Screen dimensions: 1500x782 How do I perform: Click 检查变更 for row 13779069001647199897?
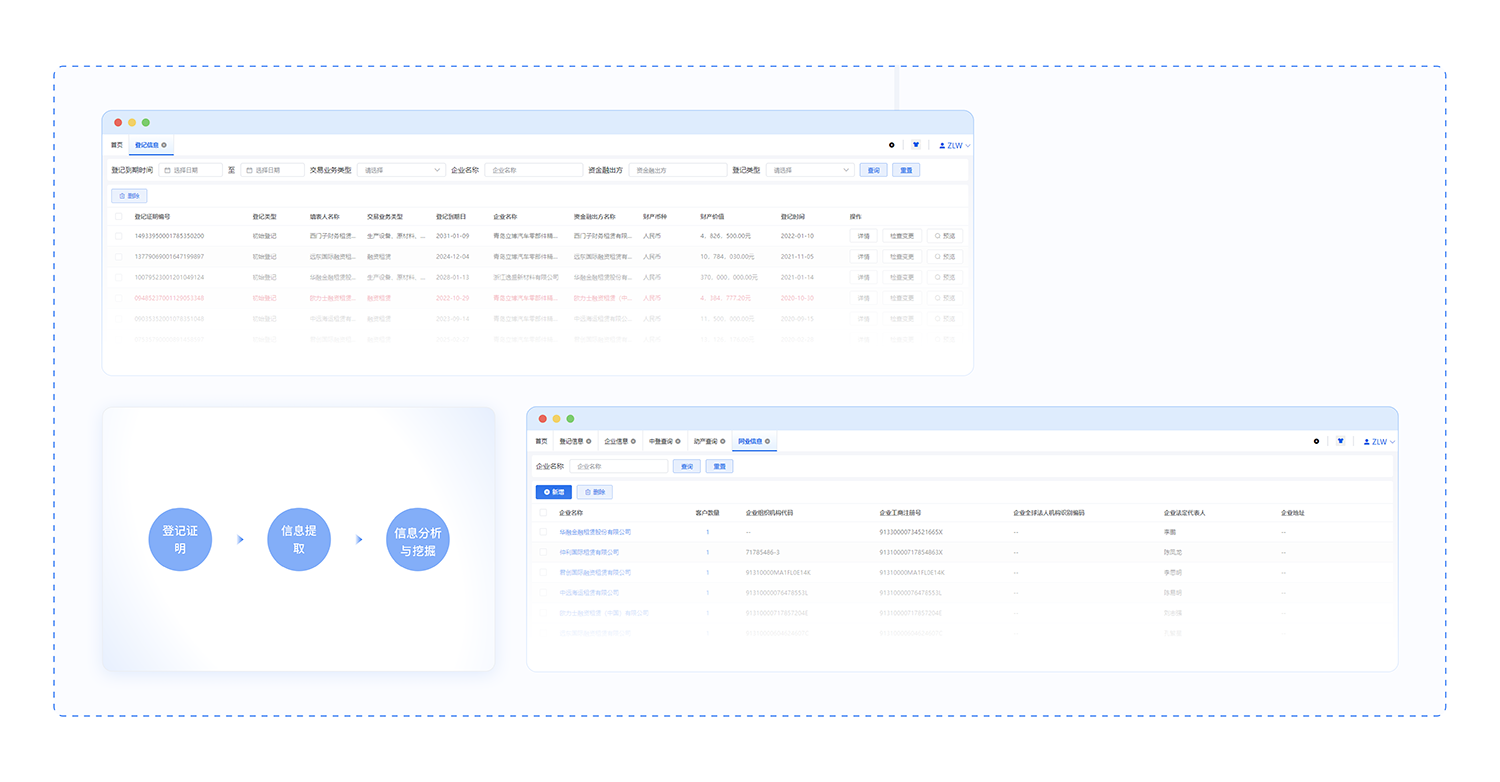[x=902, y=257]
